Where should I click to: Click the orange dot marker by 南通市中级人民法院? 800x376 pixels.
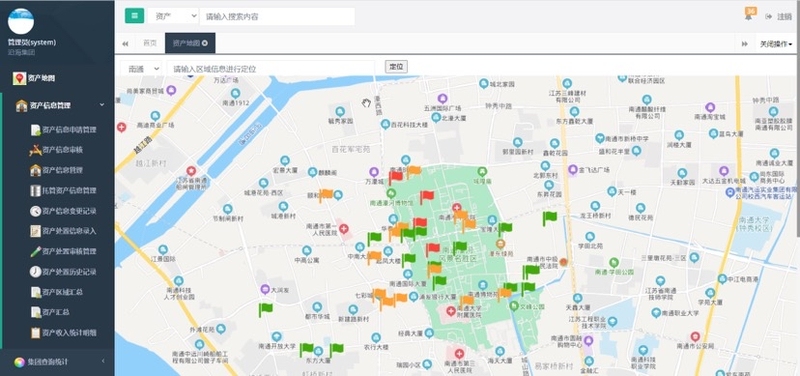pos(564,262)
